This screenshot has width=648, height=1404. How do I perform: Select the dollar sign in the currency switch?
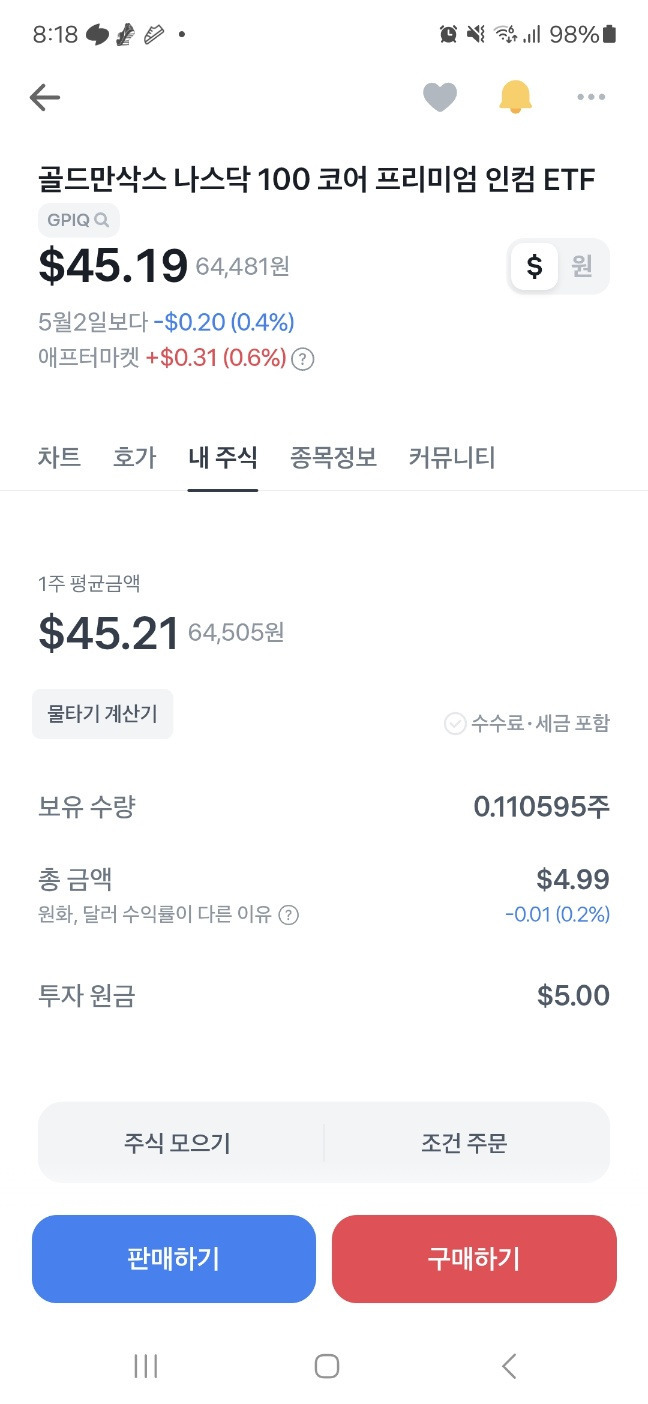[x=536, y=266]
